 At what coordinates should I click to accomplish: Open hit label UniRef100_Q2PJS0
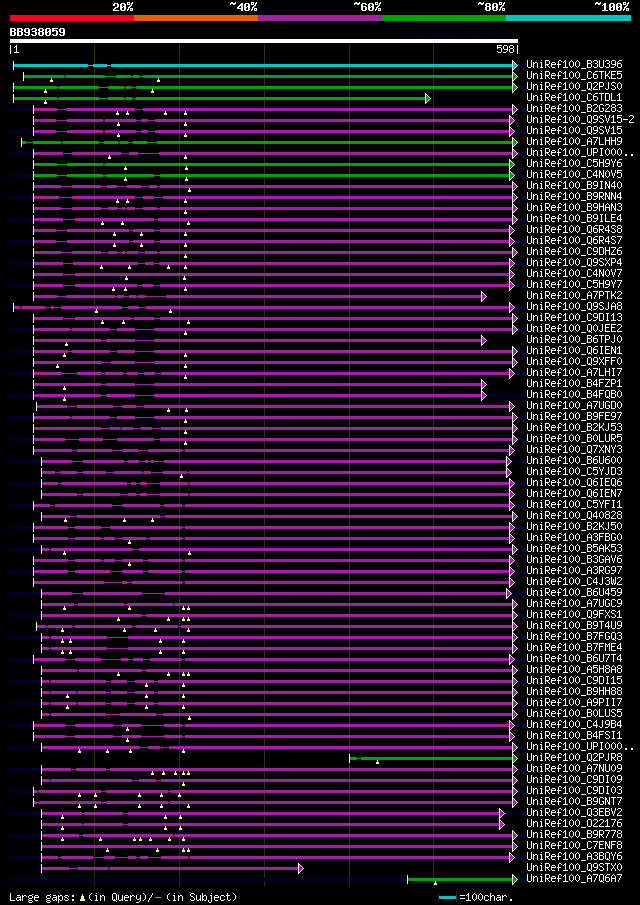point(572,87)
